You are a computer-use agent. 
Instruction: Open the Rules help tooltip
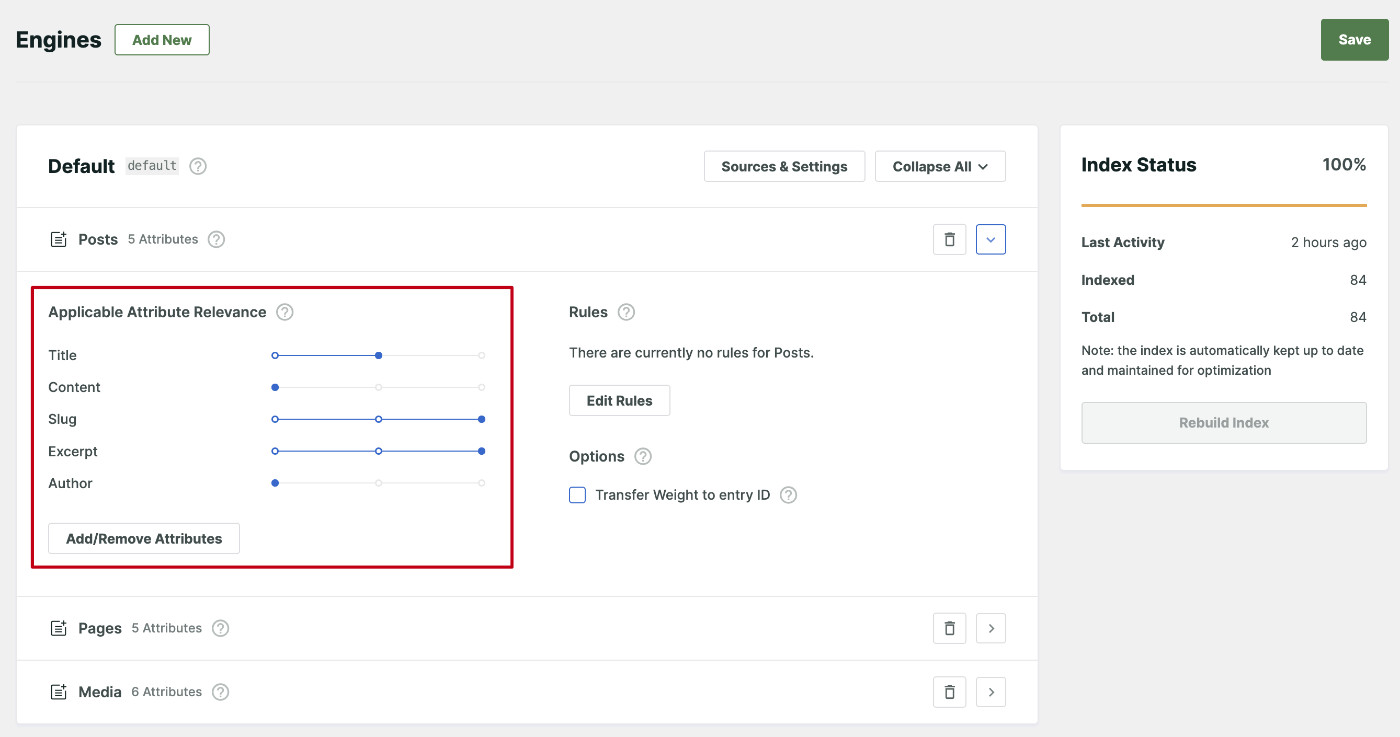[x=627, y=312]
